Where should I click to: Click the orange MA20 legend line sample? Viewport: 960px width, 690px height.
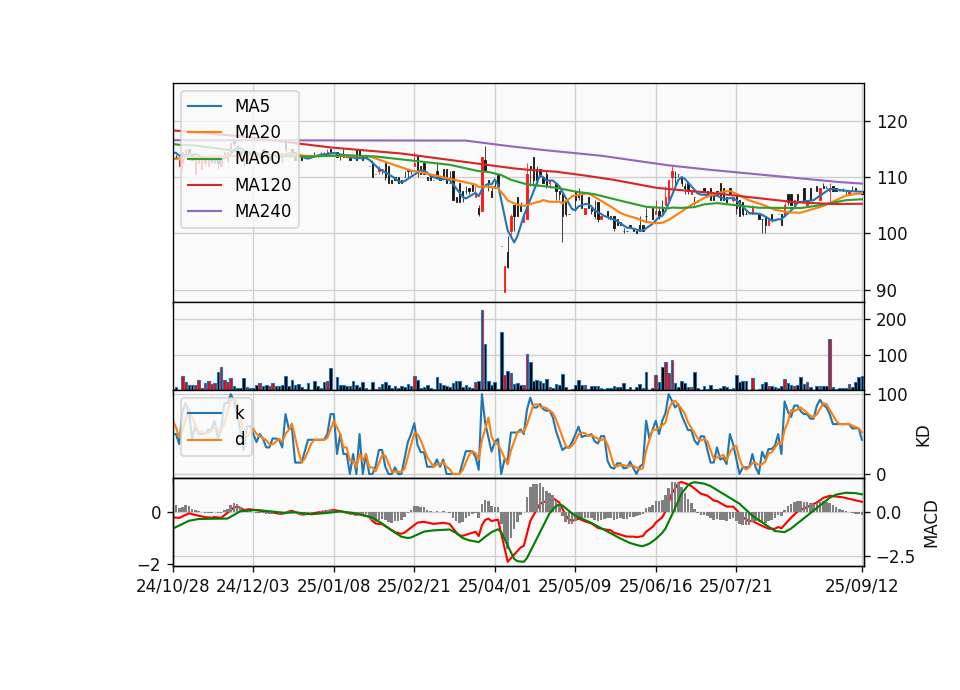tap(204, 132)
